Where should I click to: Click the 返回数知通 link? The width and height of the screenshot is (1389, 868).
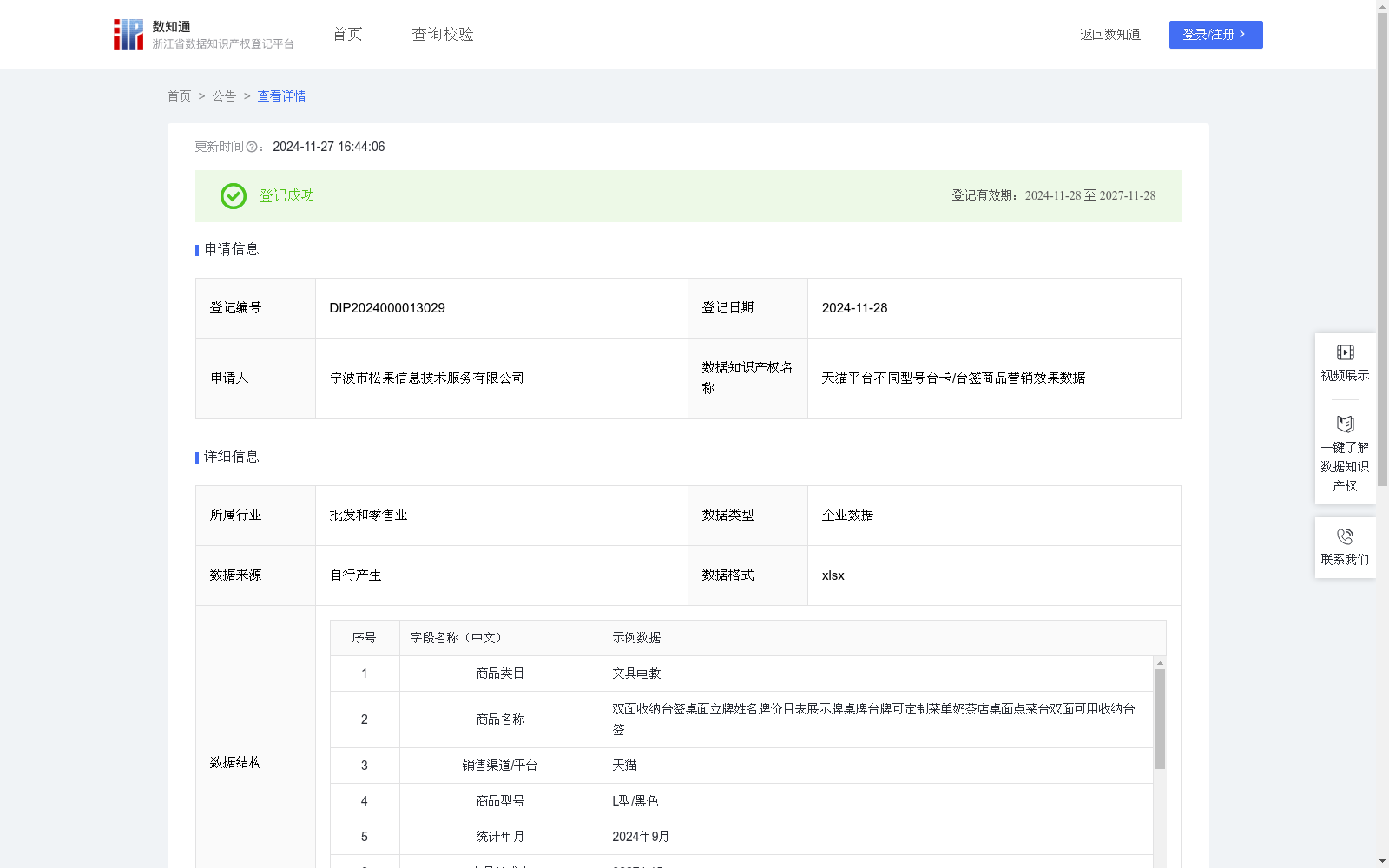point(1110,35)
